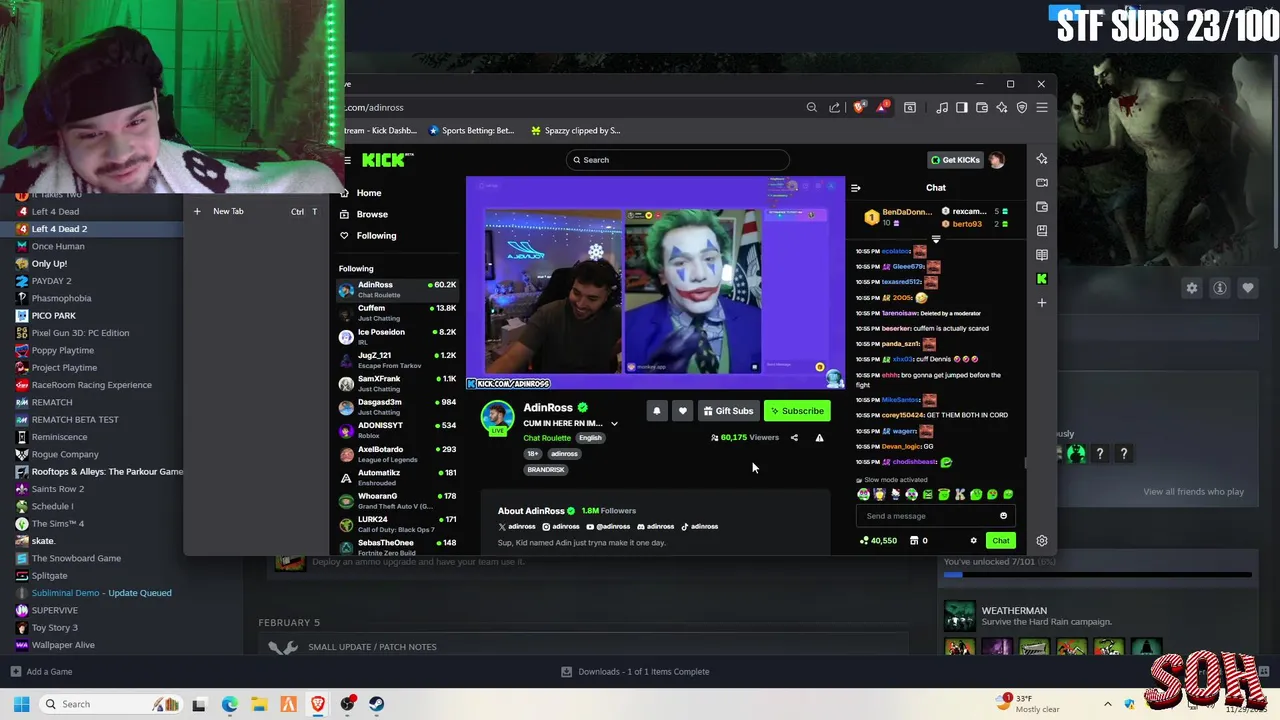Collapse chat with the arrow icon
Image resolution: width=1280 pixels, height=720 pixels.
click(x=855, y=188)
